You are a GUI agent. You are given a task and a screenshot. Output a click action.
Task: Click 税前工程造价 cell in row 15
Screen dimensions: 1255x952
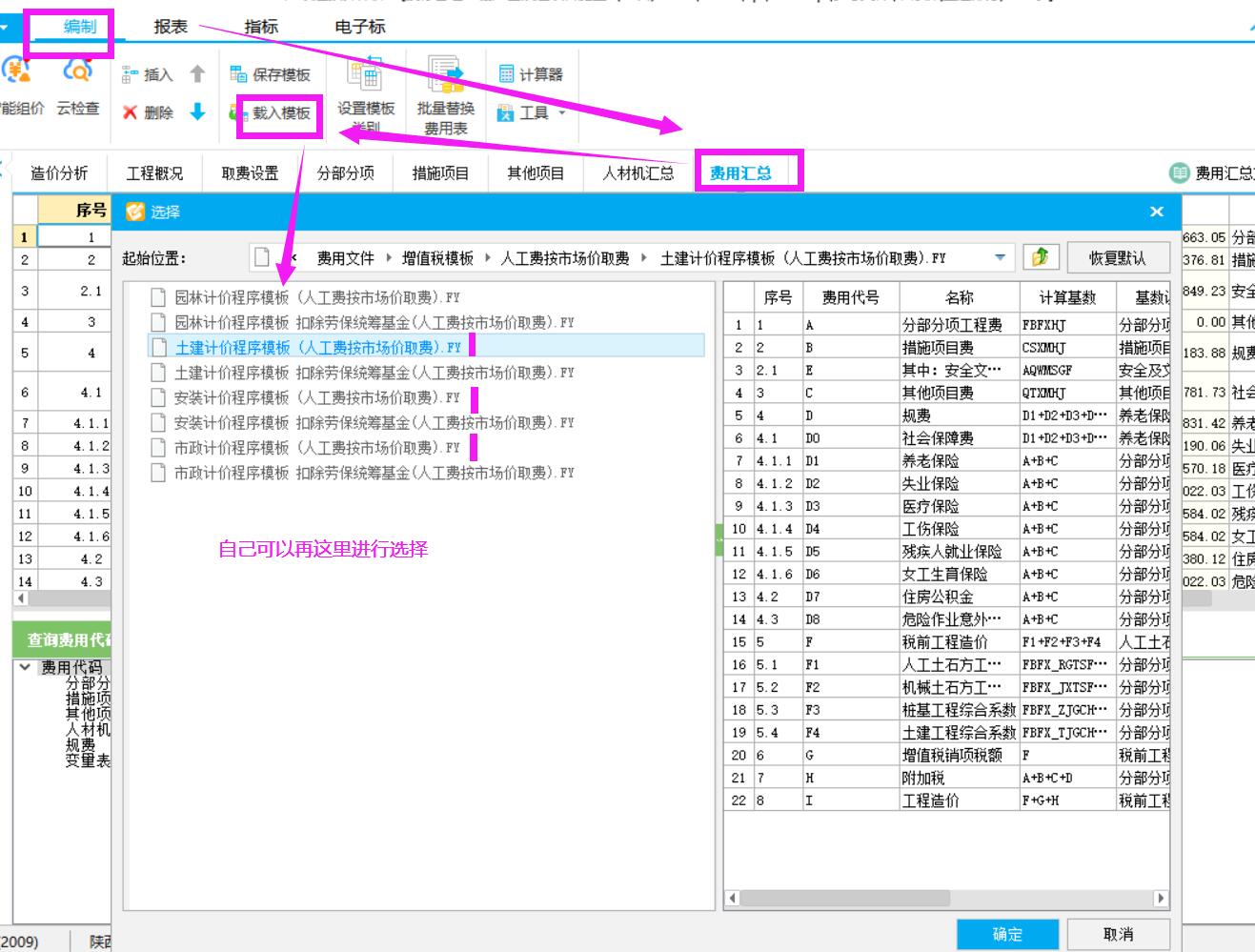coord(959,642)
